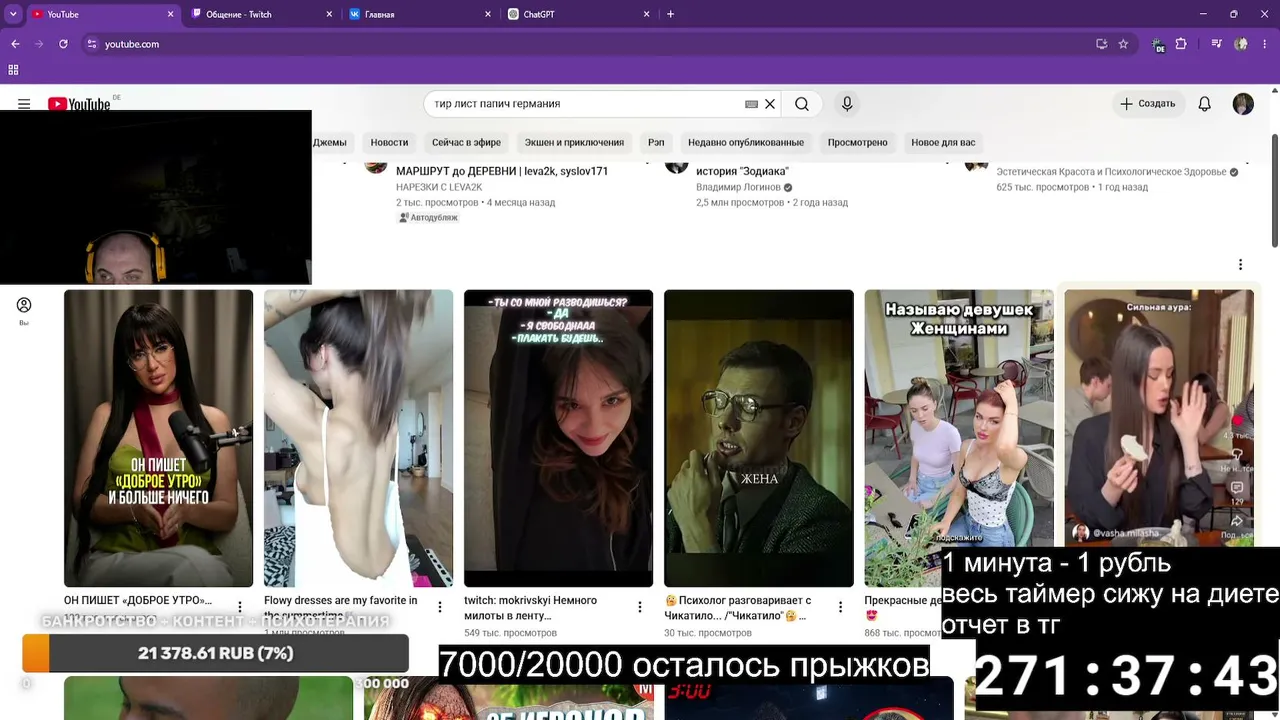Install app icon in address bar
The height and width of the screenshot is (720, 1280).
(x=1101, y=44)
